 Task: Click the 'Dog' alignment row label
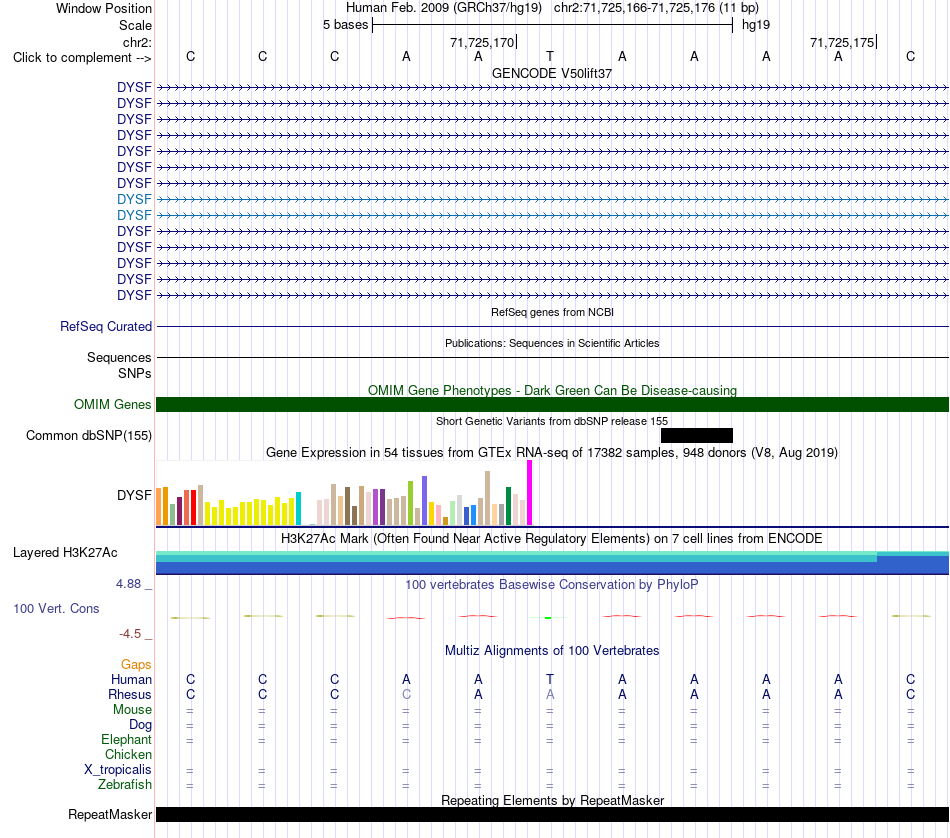click(x=140, y=725)
